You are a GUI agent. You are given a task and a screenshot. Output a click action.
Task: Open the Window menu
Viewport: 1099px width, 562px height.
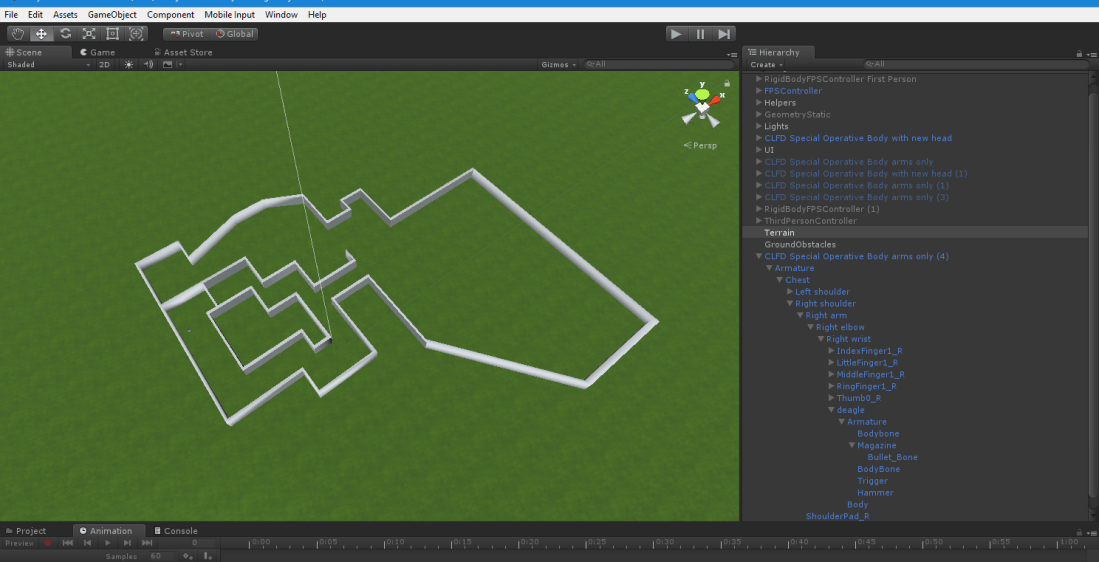281,15
